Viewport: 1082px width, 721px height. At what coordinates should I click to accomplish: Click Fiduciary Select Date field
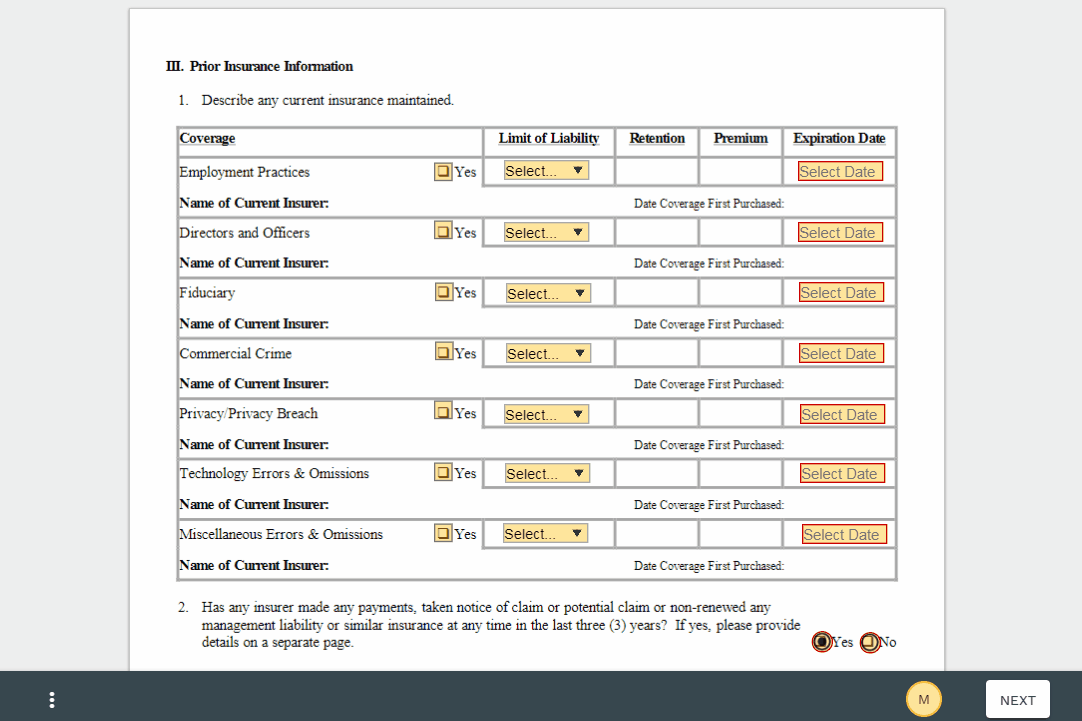coord(841,293)
